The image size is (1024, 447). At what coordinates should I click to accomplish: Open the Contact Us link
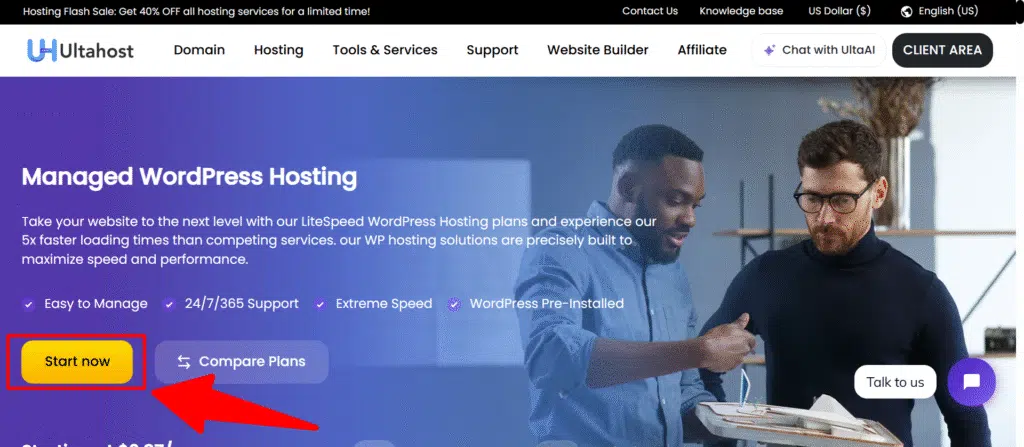coord(649,11)
